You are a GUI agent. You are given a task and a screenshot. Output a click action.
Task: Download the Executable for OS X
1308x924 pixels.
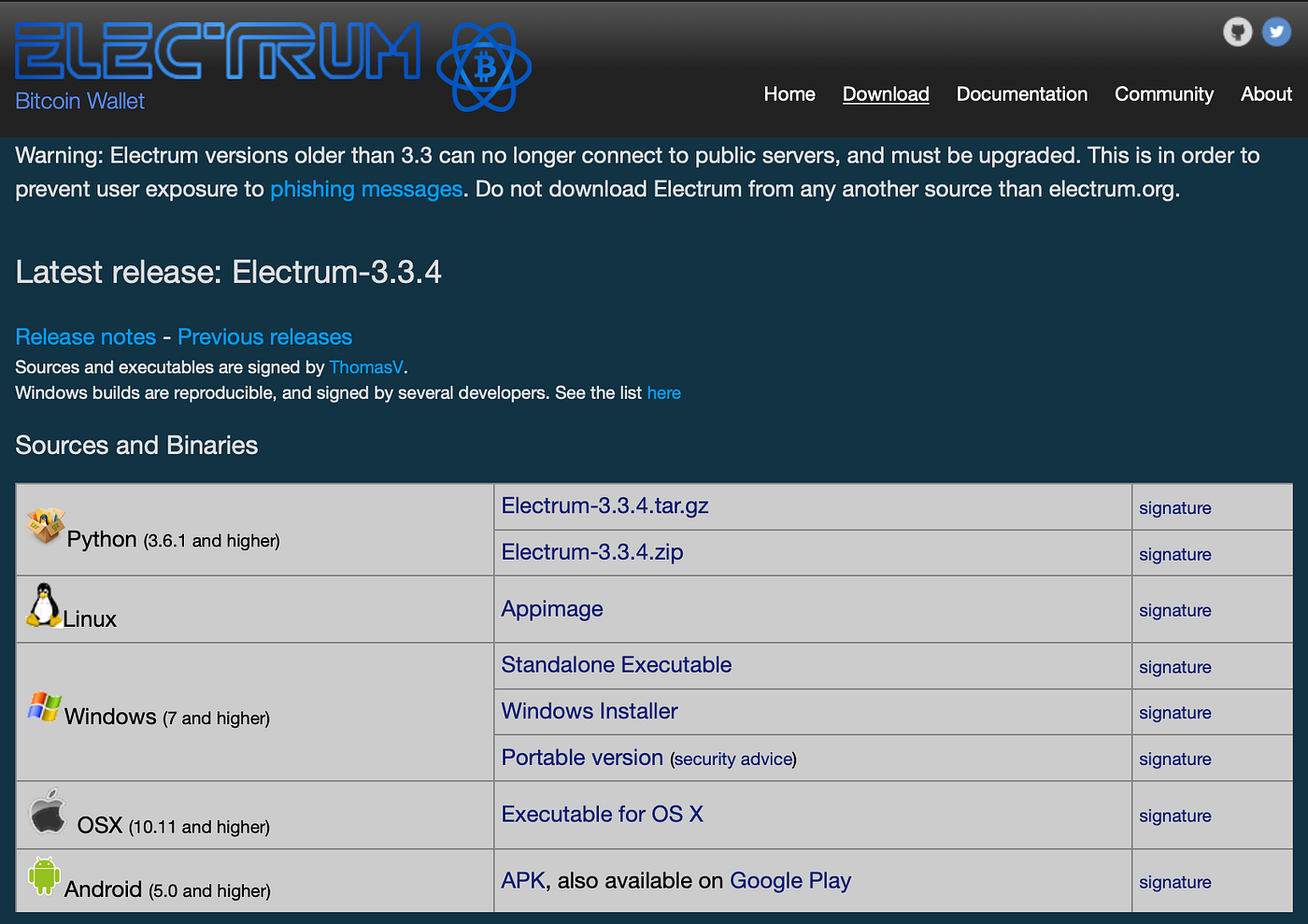click(603, 815)
